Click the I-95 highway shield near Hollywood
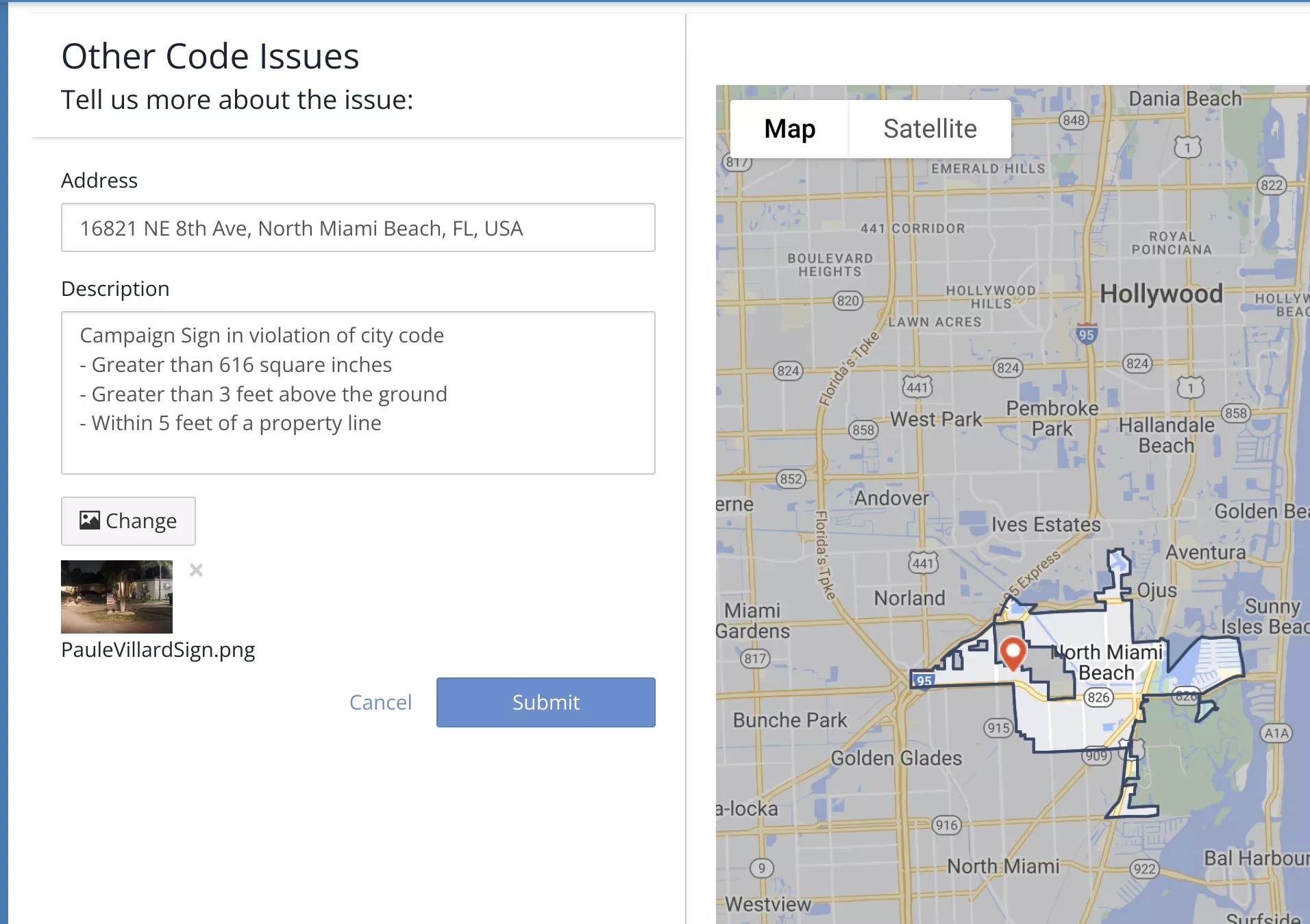The width and height of the screenshot is (1310, 924). coord(1086,334)
